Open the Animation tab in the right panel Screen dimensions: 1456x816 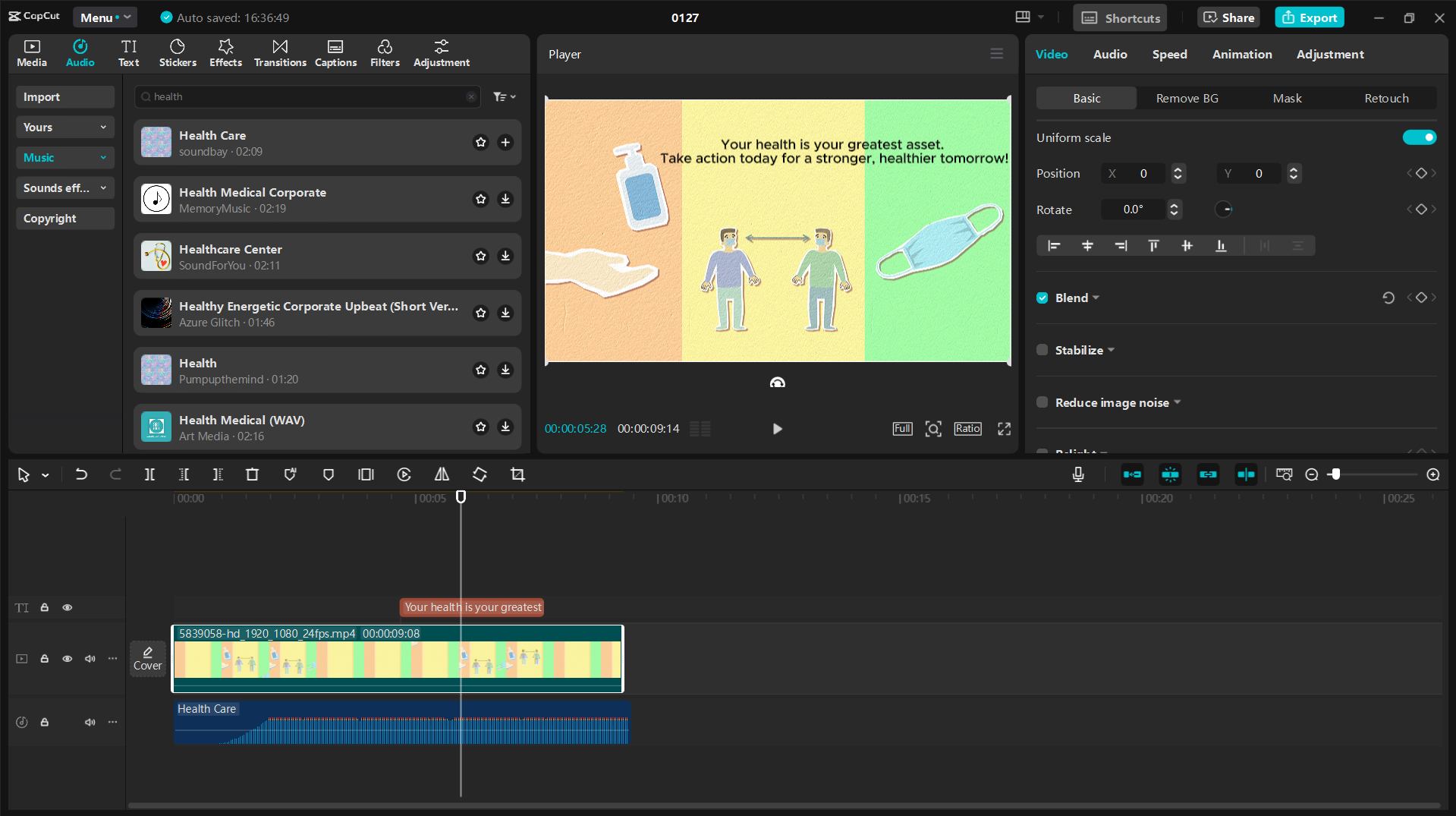click(x=1241, y=54)
